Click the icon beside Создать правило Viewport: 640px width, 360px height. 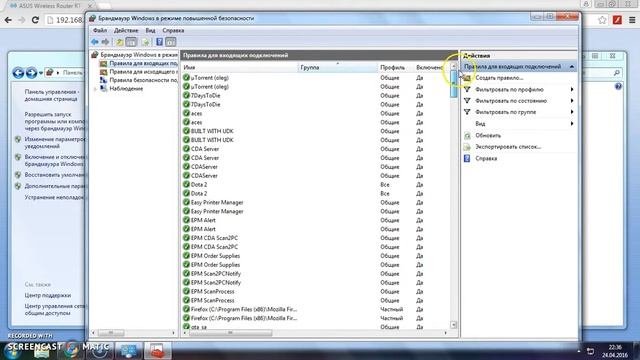coord(467,78)
